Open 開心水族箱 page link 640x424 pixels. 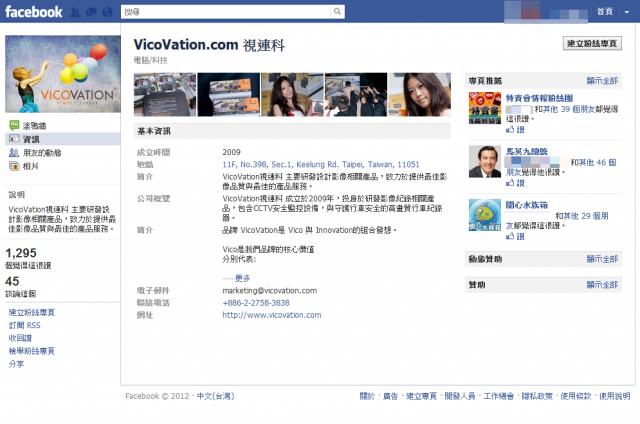coord(527,205)
